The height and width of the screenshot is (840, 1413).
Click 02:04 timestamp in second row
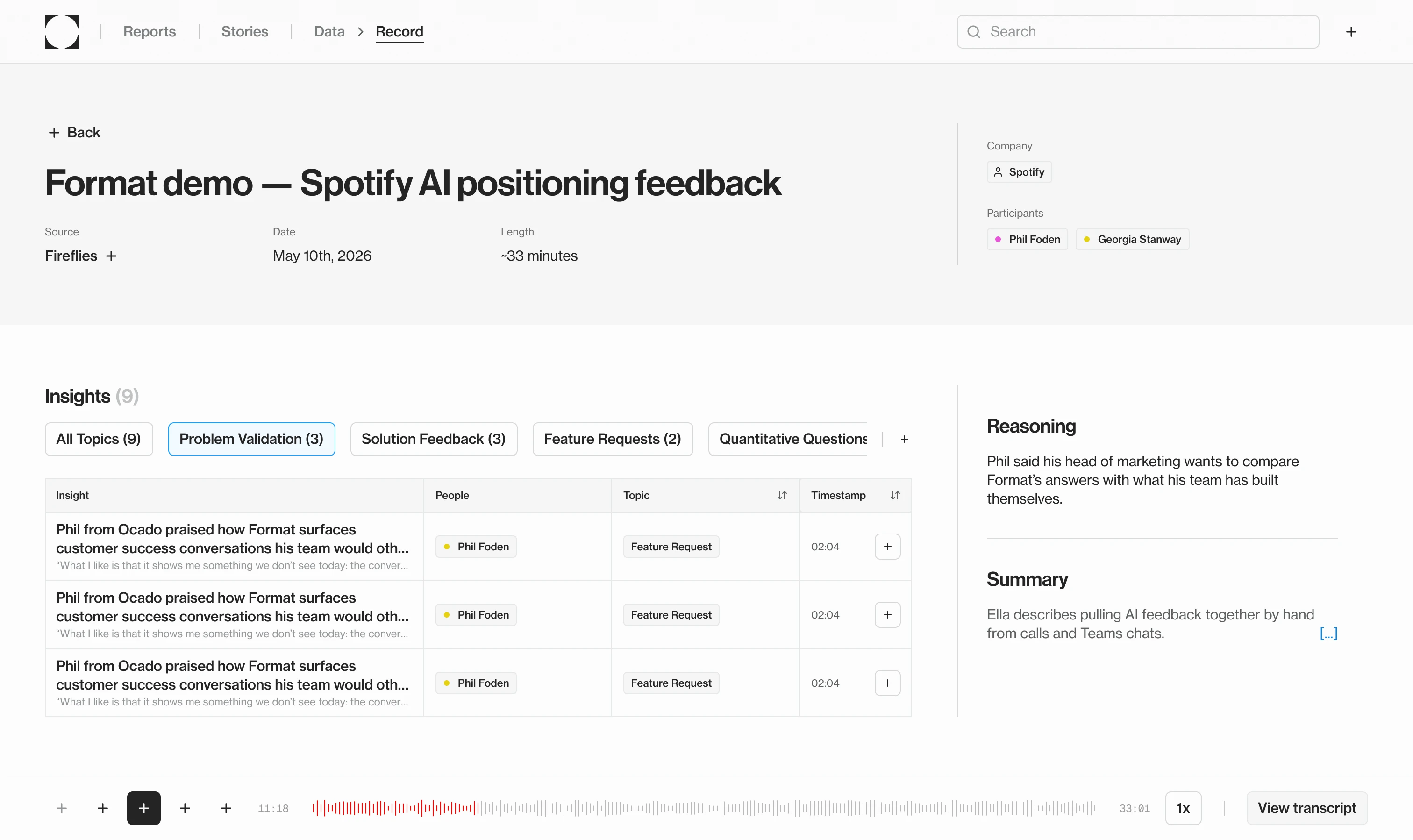[x=825, y=615]
